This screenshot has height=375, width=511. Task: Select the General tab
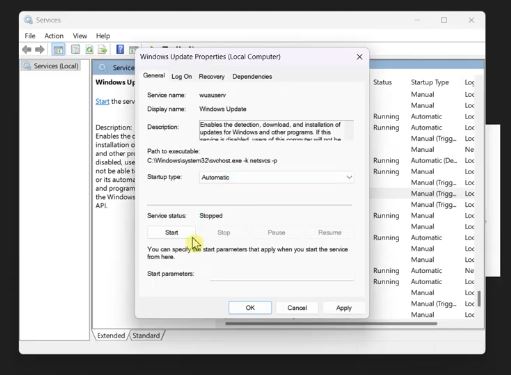(154, 76)
